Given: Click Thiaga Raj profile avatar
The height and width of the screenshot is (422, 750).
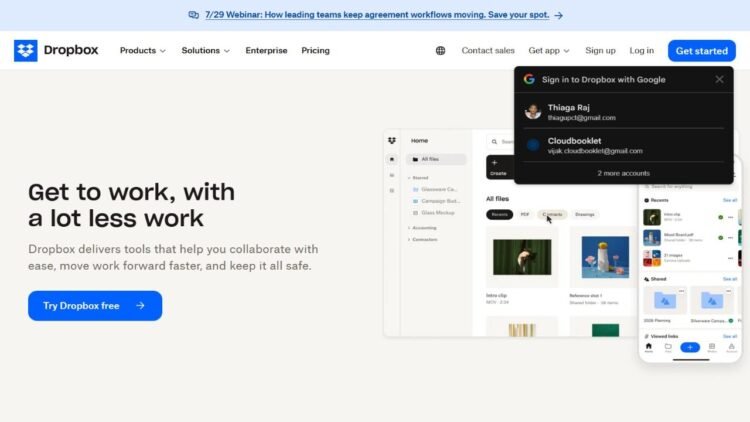Looking at the screenshot, I should pos(533,112).
